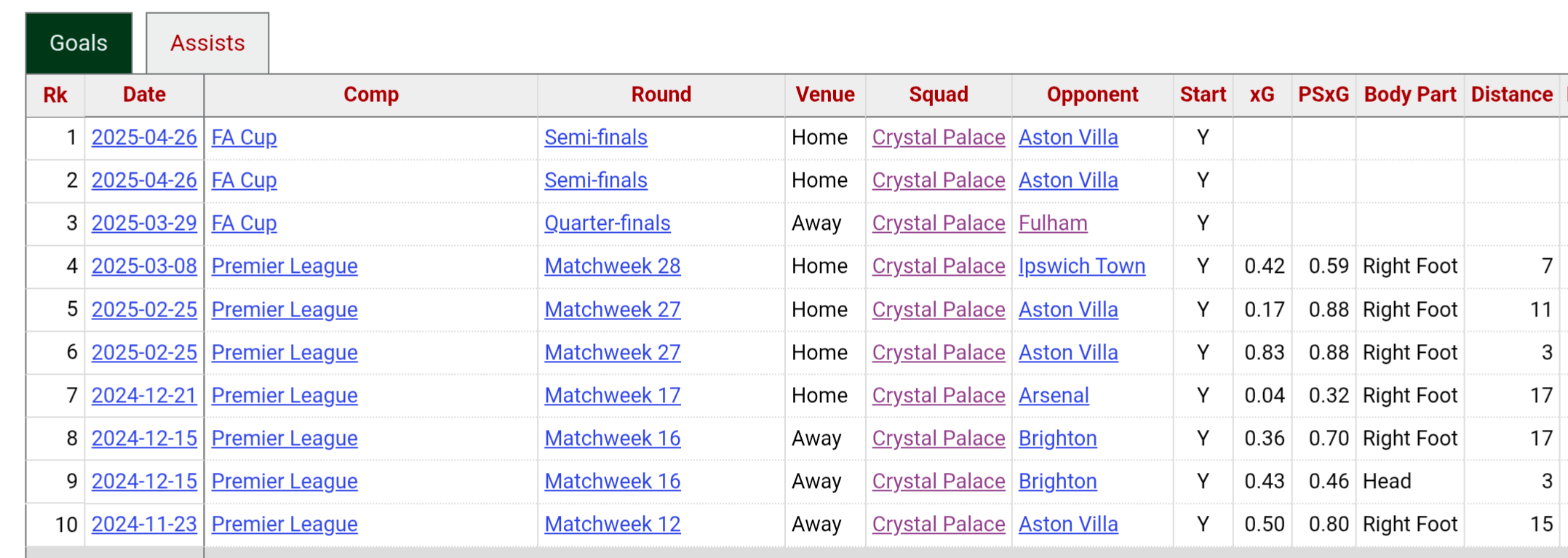Click the Fulham opponent link
Image resolution: width=1568 pixels, height=558 pixels.
click(x=1053, y=223)
